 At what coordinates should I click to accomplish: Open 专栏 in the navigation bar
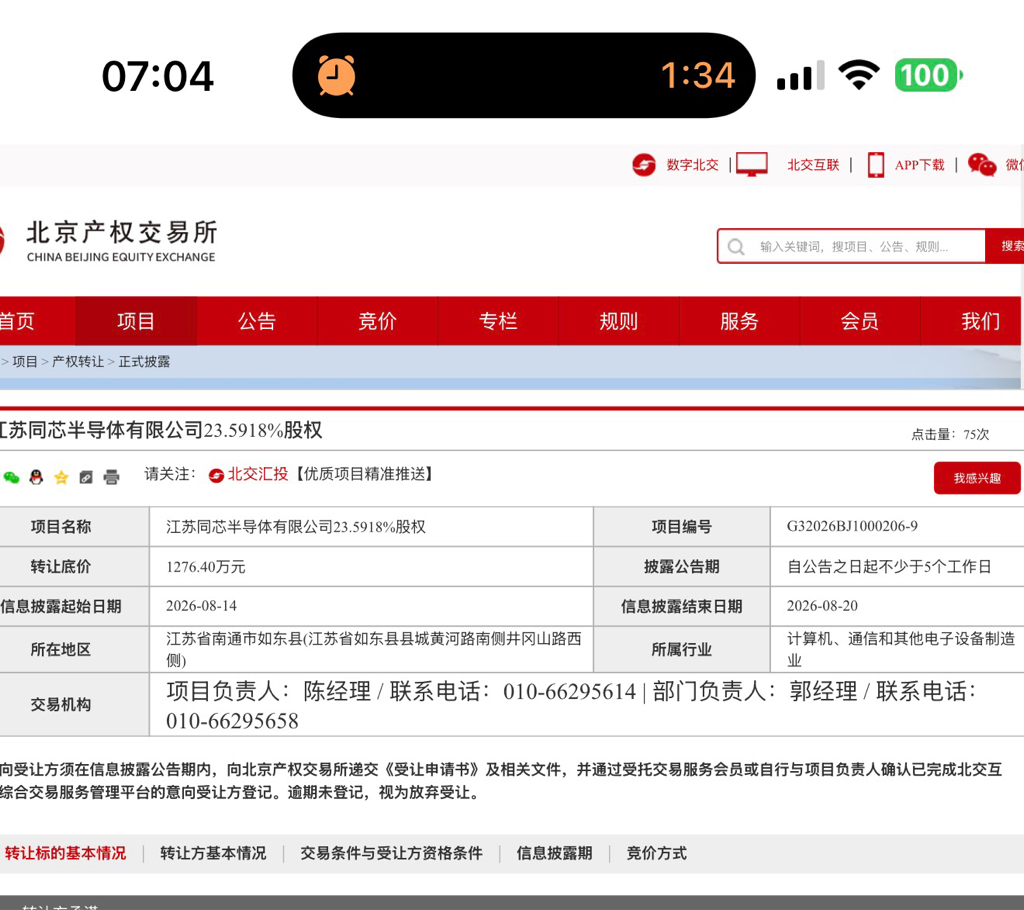click(x=498, y=321)
